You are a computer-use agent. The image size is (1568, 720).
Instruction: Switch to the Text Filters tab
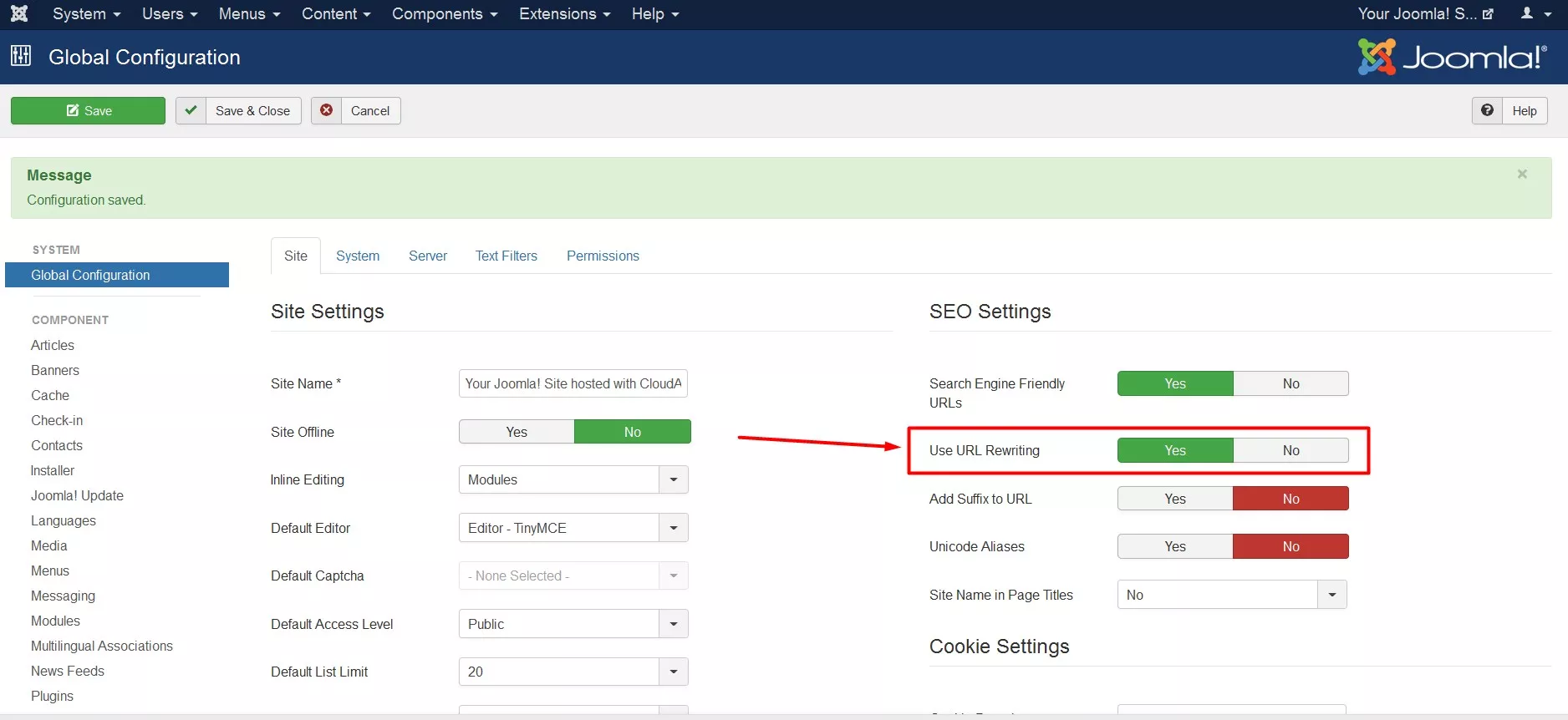507,256
